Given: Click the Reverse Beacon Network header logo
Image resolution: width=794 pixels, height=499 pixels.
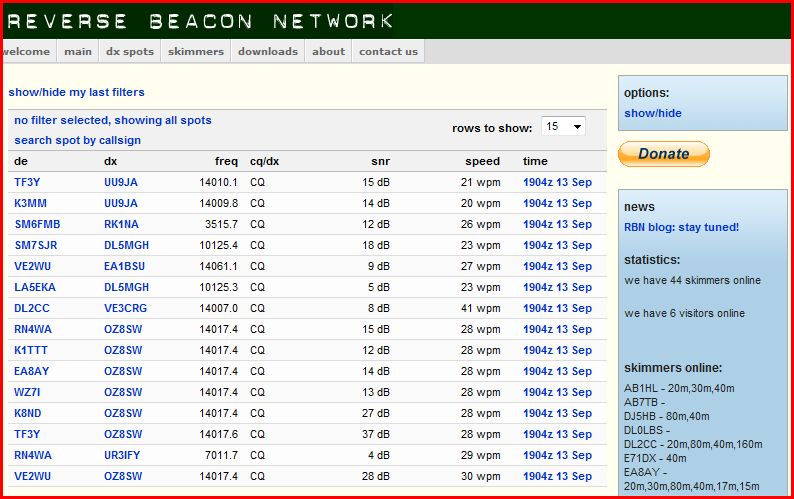Looking at the screenshot, I should coord(200,21).
